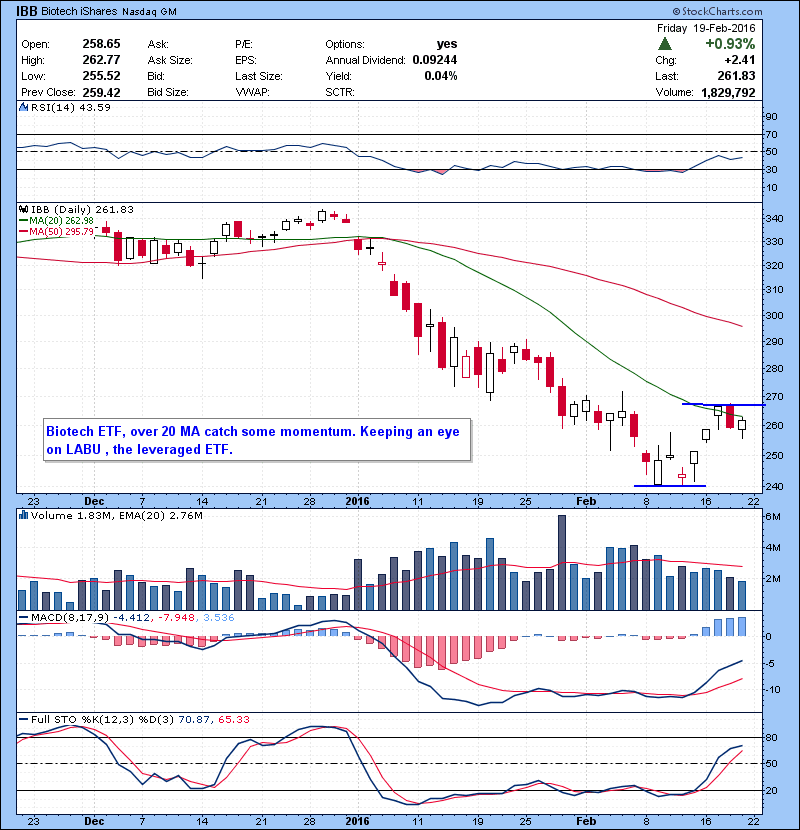Click the 300 price axis label
The width and height of the screenshot is (800, 830).
point(774,315)
